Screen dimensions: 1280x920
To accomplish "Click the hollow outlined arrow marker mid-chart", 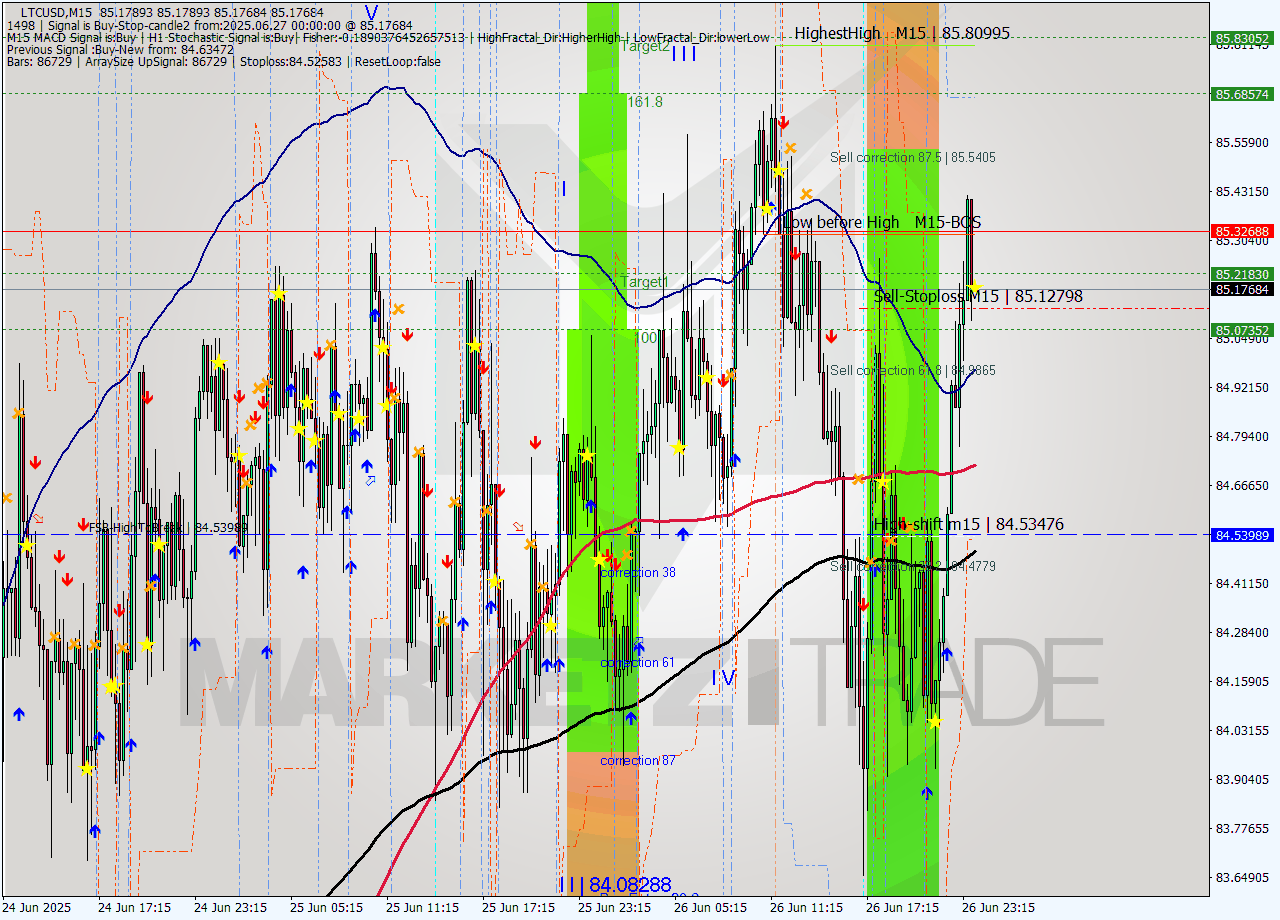I will pyautogui.click(x=371, y=479).
